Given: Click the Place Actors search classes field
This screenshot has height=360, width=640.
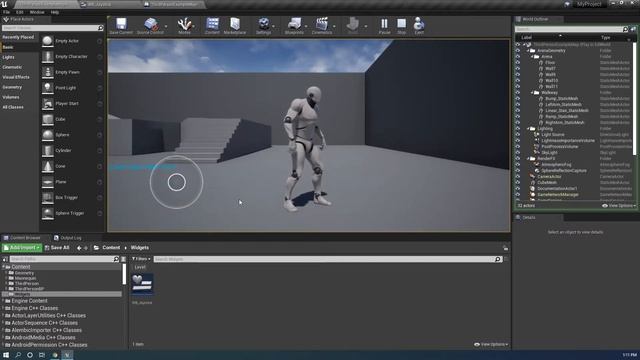Looking at the screenshot, I should 53,28.
